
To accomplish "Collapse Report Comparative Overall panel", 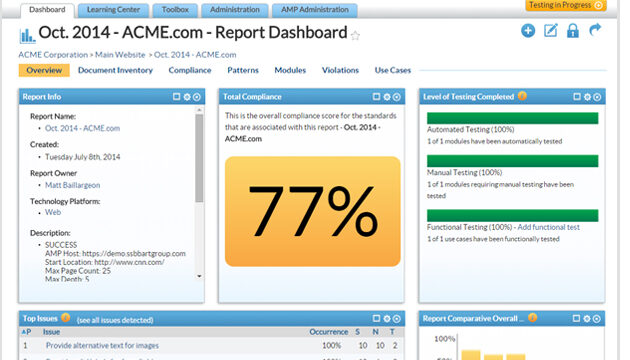I will [597, 319].
